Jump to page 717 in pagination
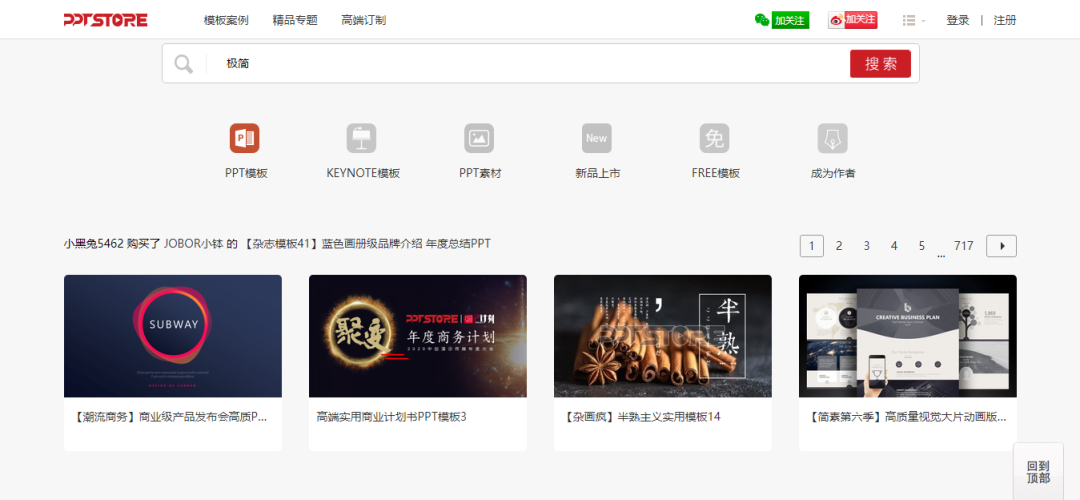1080x500 pixels. pos(963,246)
